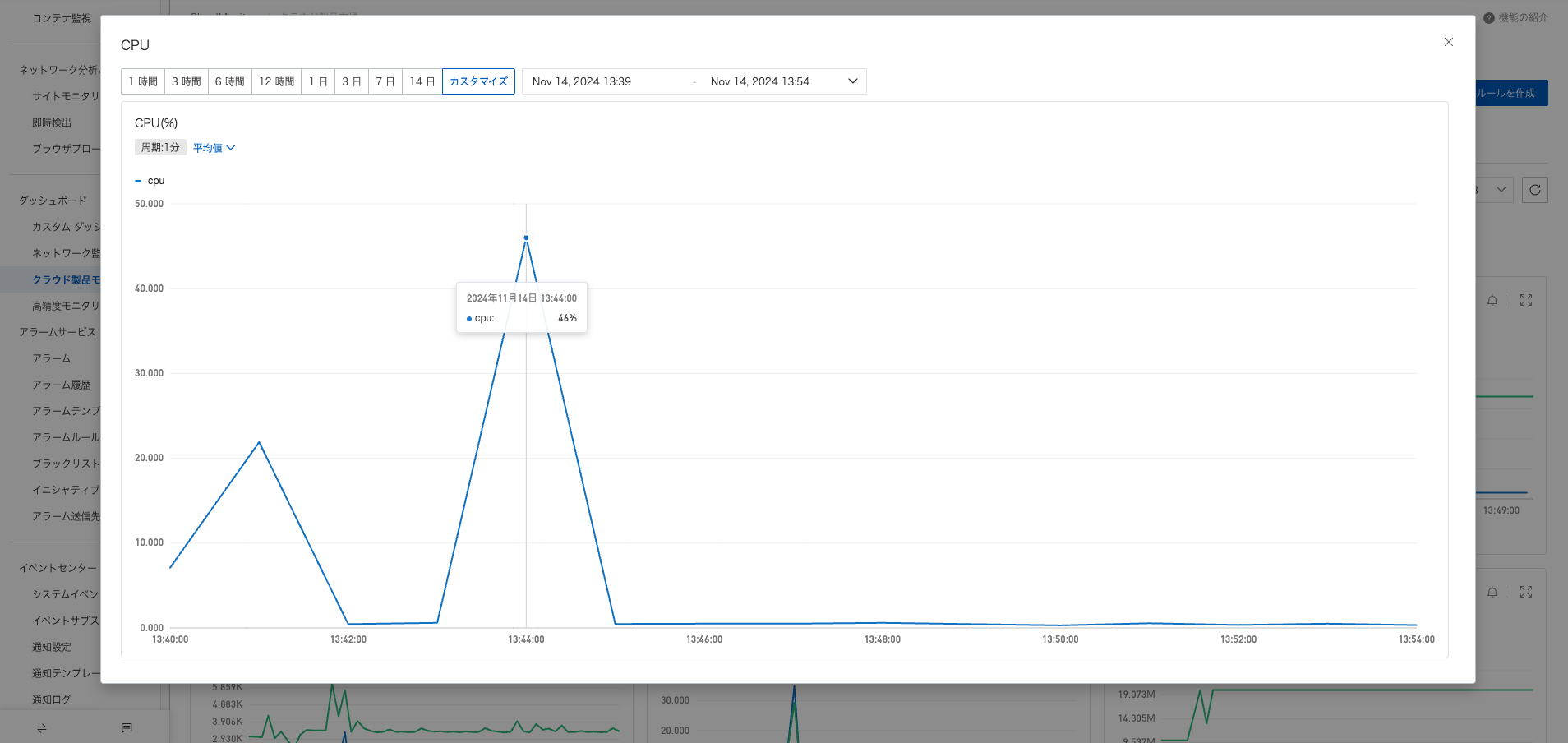The image size is (1568, 743).
Task: Click the lower chart's alarm bell icon
Action: 1492,592
